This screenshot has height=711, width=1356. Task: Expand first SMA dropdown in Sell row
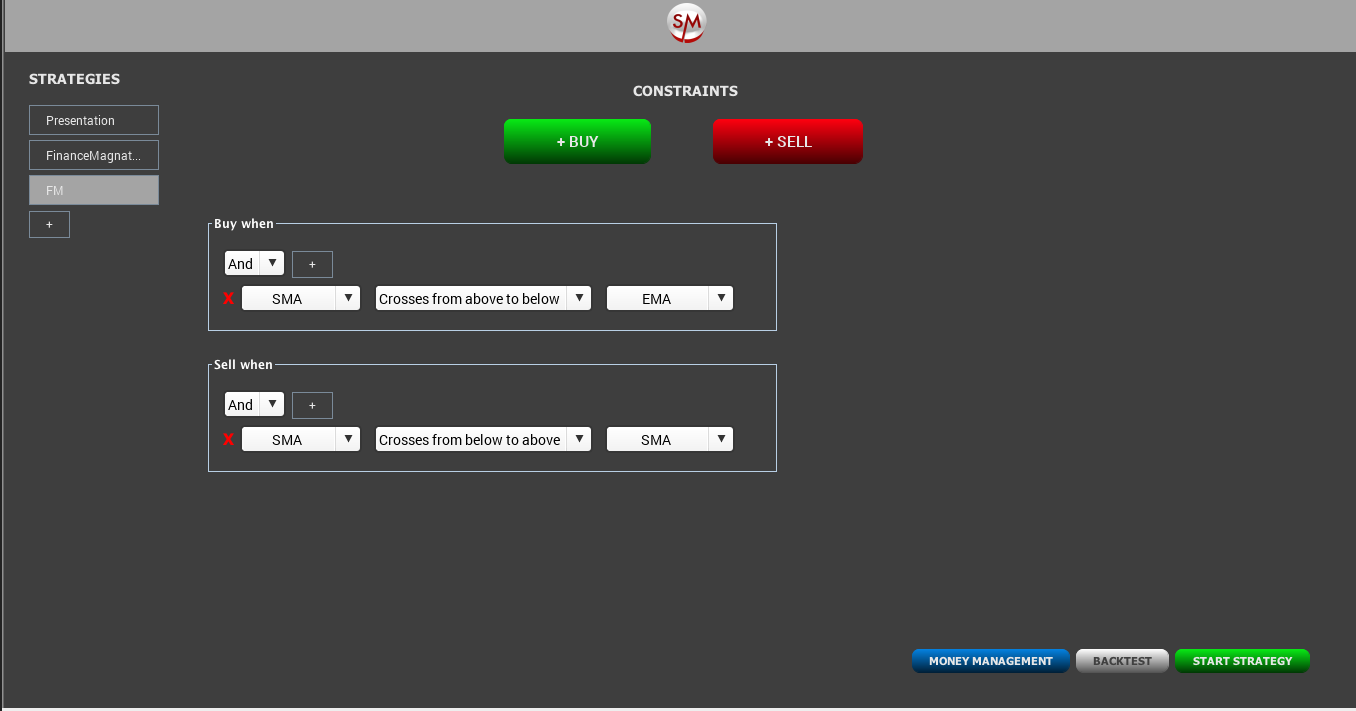click(x=301, y=439)
